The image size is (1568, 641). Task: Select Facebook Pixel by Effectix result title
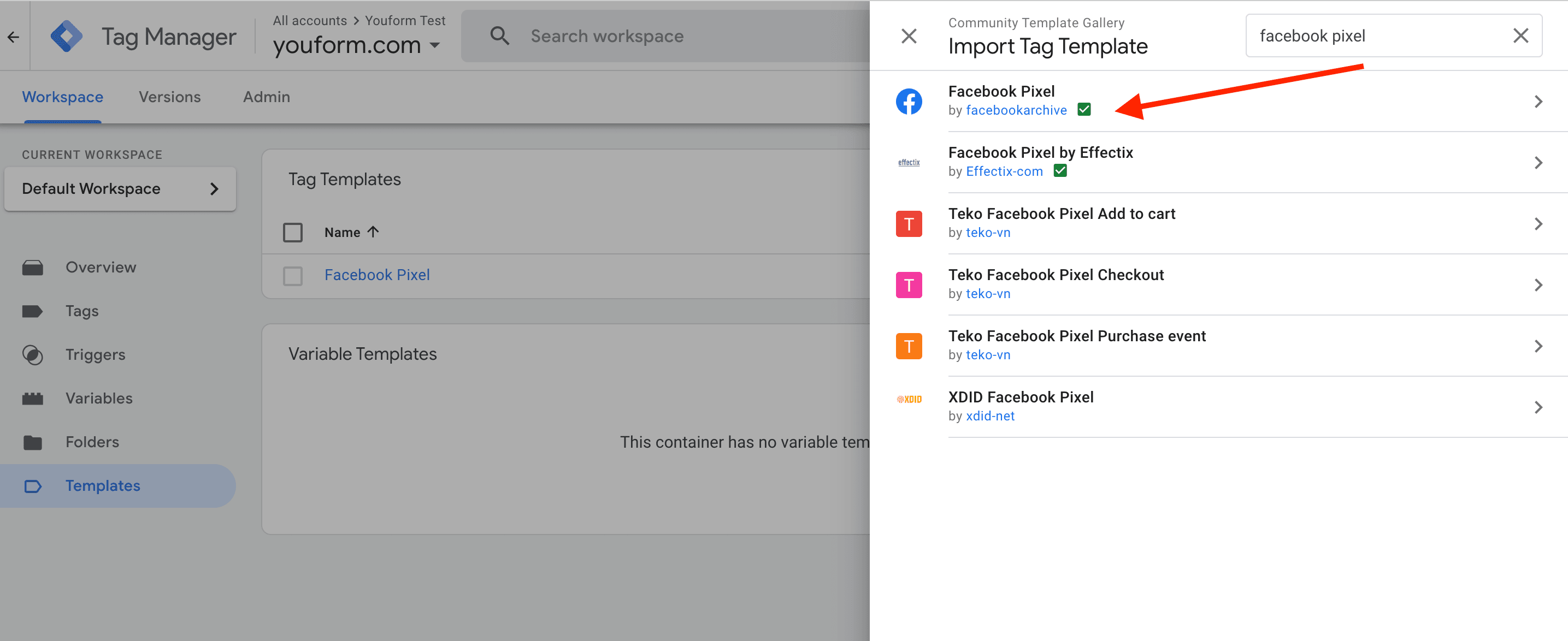pyautogui.click(x=1041, y=153)
